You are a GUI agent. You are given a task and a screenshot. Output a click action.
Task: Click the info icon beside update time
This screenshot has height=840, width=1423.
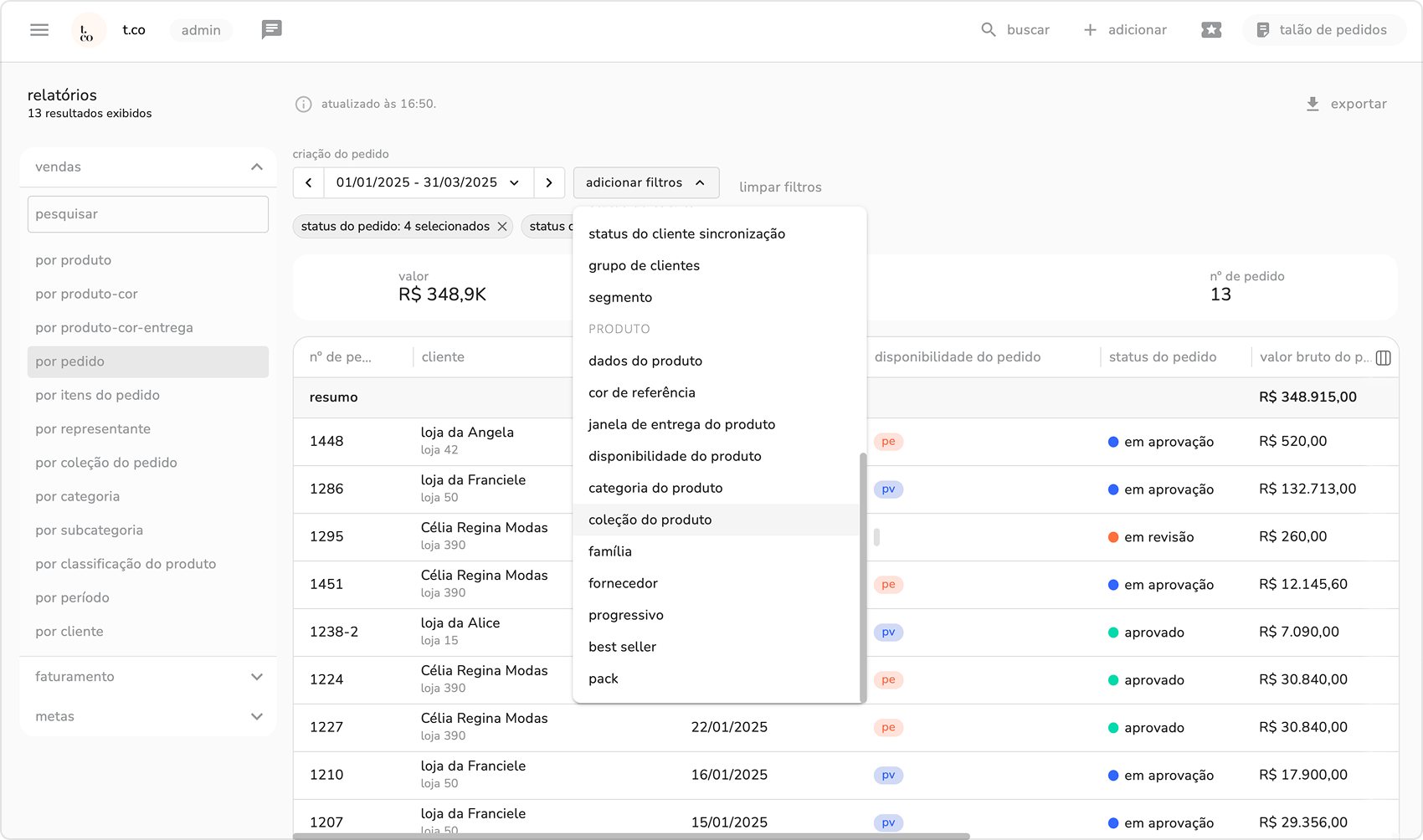303,105
